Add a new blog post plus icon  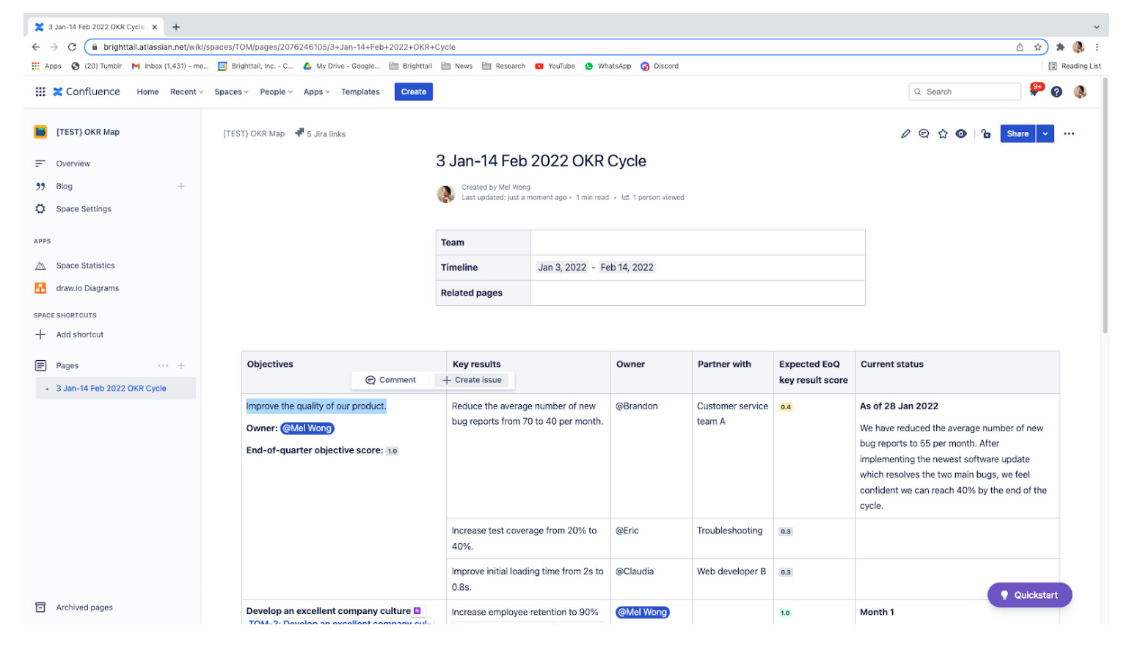181,186
